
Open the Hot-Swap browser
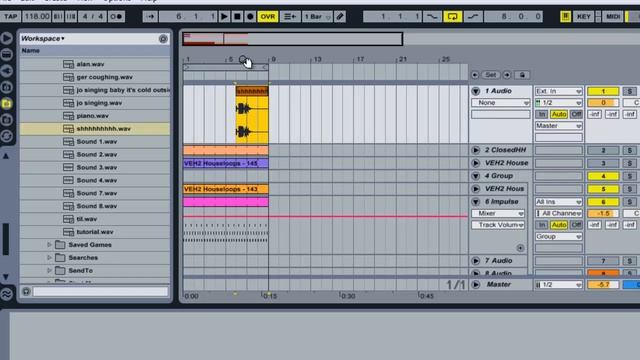pos(7,136)
